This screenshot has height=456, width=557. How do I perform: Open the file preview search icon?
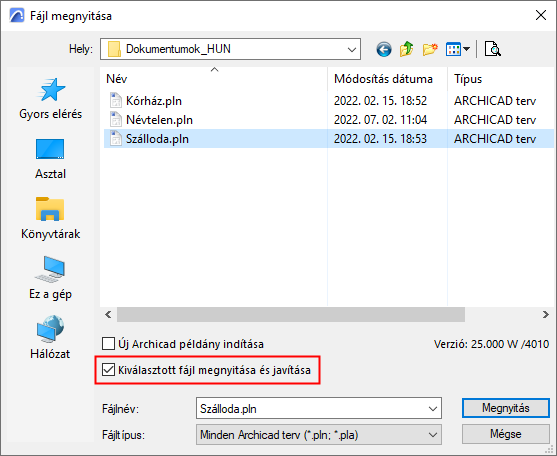493,49
